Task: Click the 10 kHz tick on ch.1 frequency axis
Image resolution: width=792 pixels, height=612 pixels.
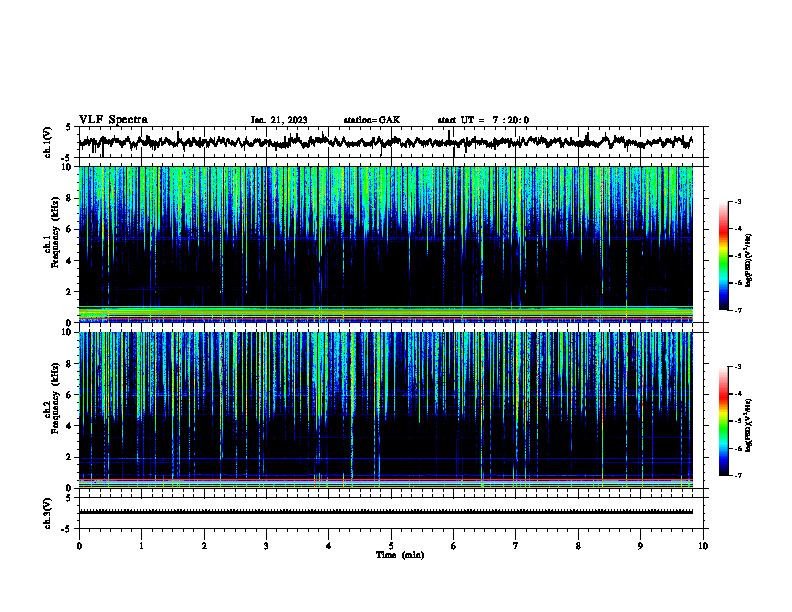Action: click(67, 167)
